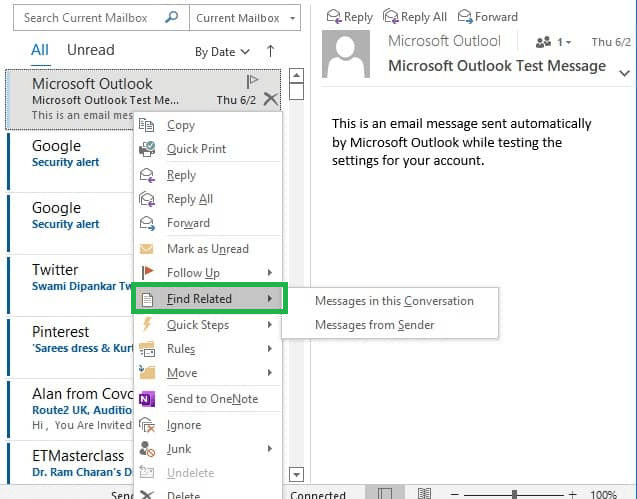Click Reply icon in context menu
The width and height of the screenshot is (637, 499).
point(147,175)
